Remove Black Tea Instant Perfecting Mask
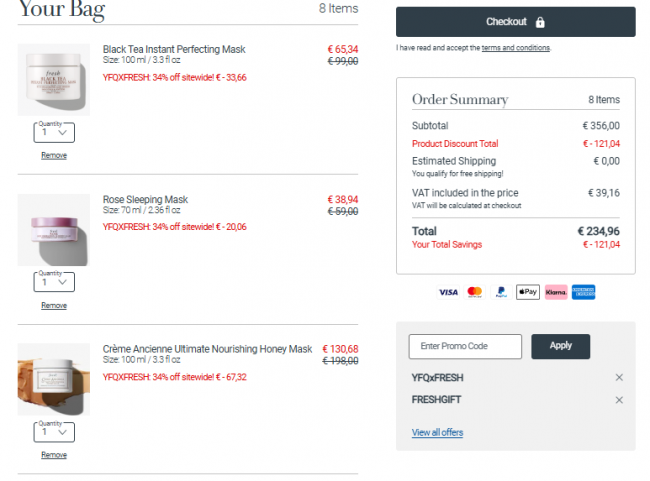Image resolution: width=650 pixels, height=481 pixels. 54,155
